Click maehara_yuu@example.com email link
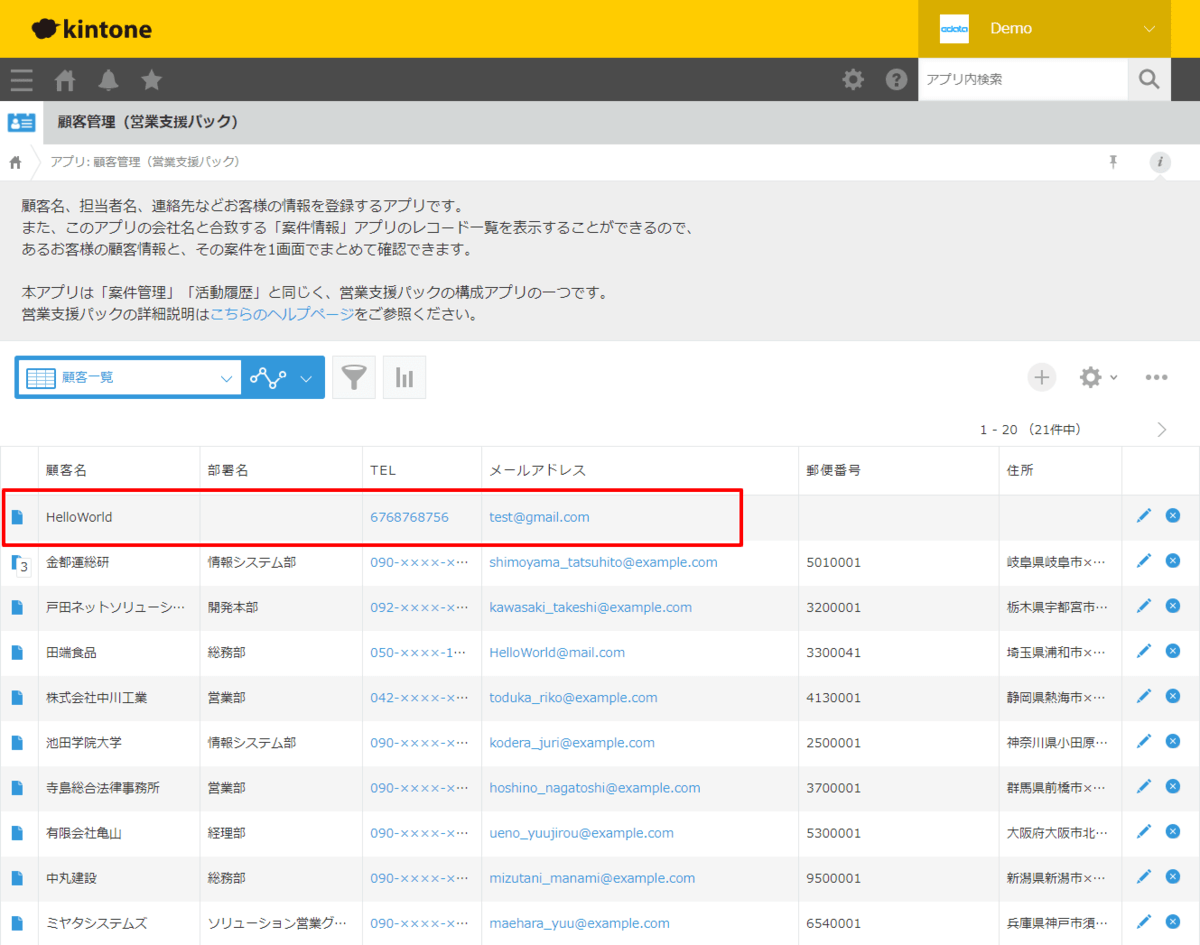1200x945 pixels. click(x=579, y=923)
